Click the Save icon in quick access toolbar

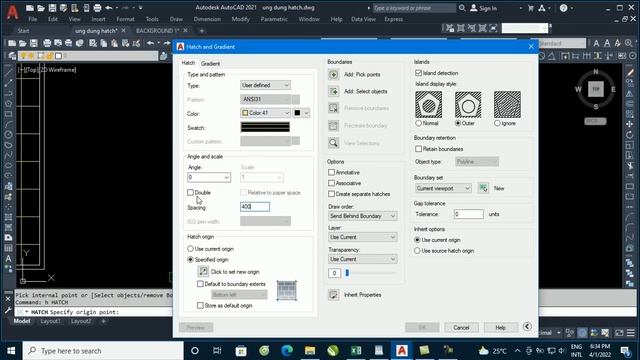point(52,8)
